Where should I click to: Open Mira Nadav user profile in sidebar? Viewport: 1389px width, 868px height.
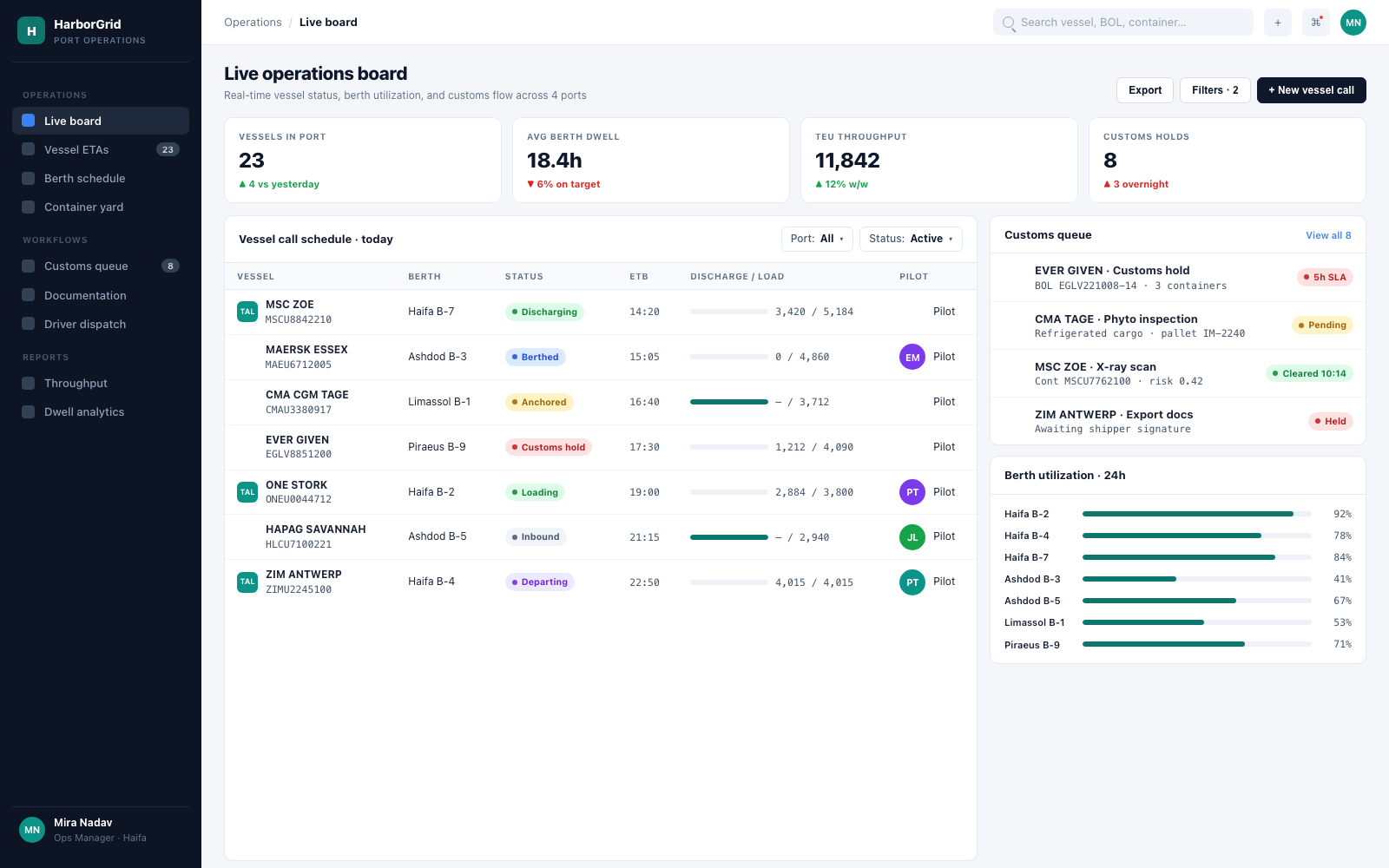pyautogui.click(x=101, y=830)
